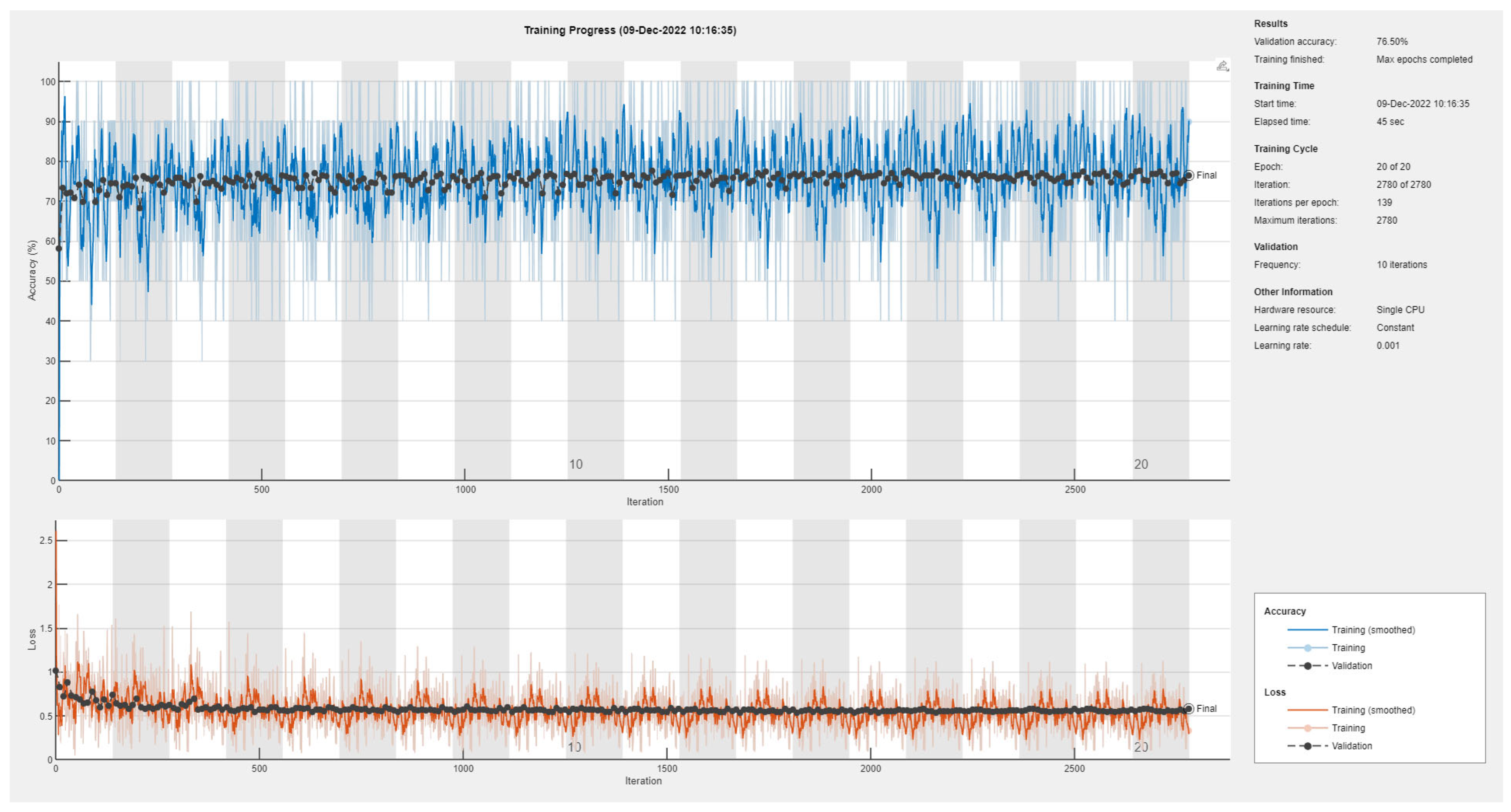Click the Learning rate value 0.001

1387,346
